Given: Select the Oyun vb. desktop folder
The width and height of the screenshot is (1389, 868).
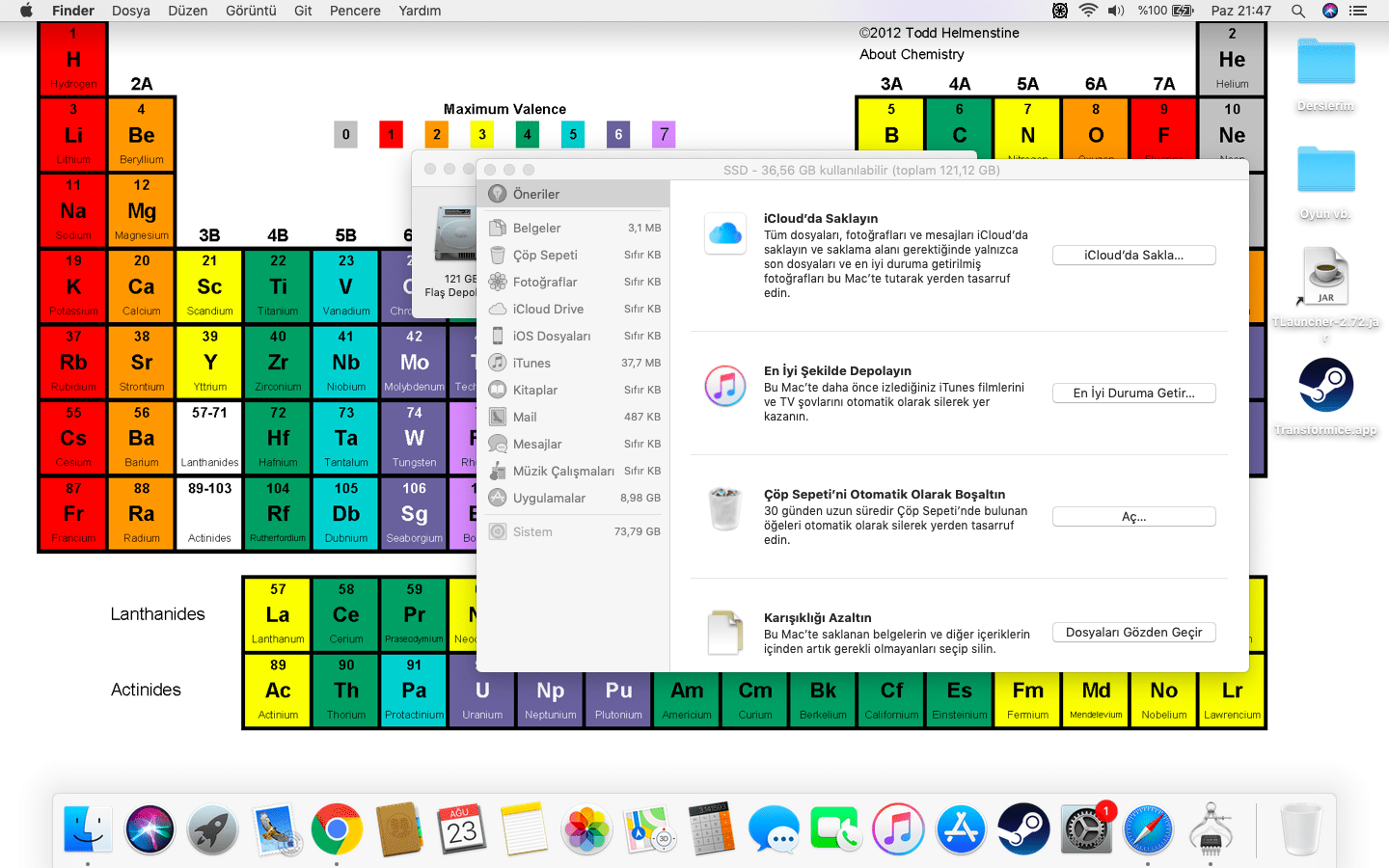Looking at the screenshot, I should pos(1326,182).
